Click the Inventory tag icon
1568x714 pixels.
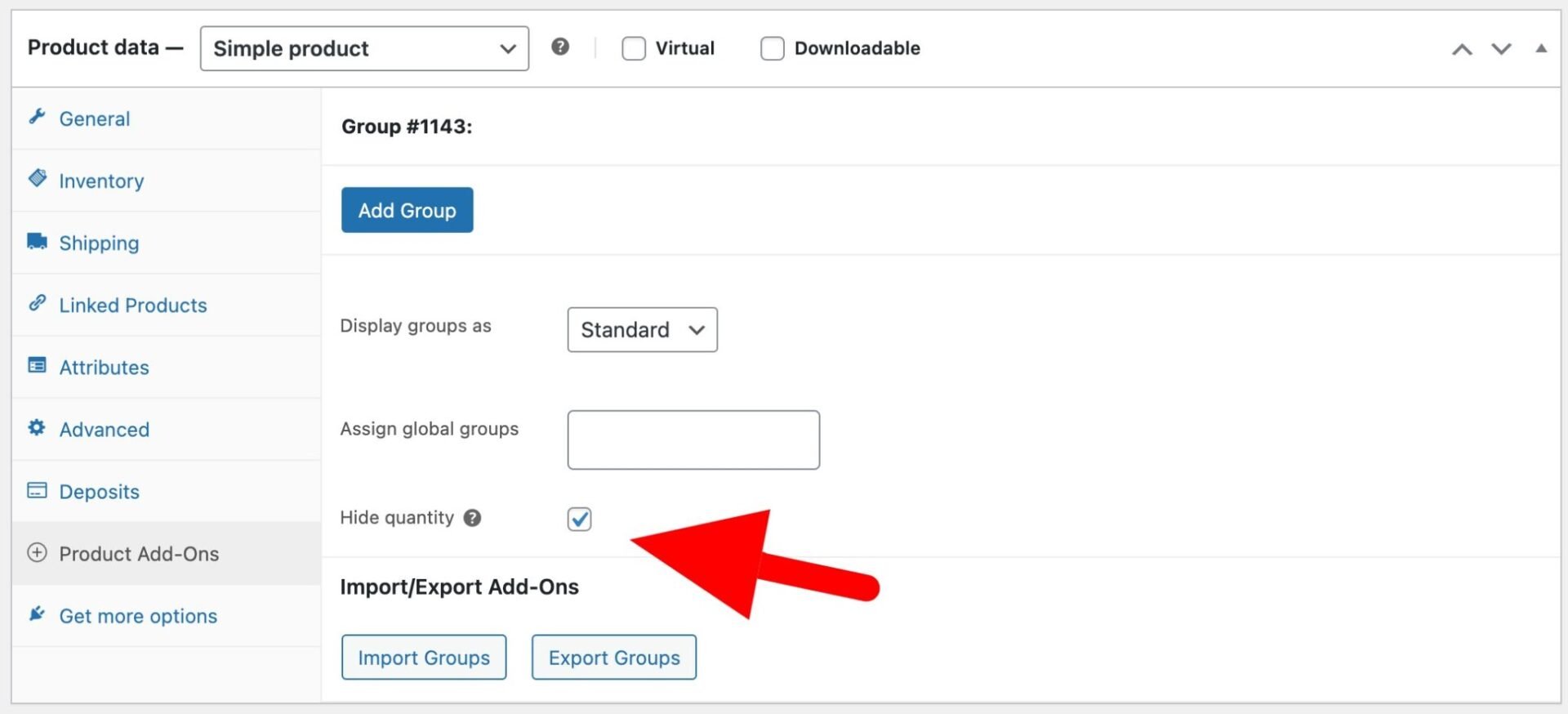(37, 178)
